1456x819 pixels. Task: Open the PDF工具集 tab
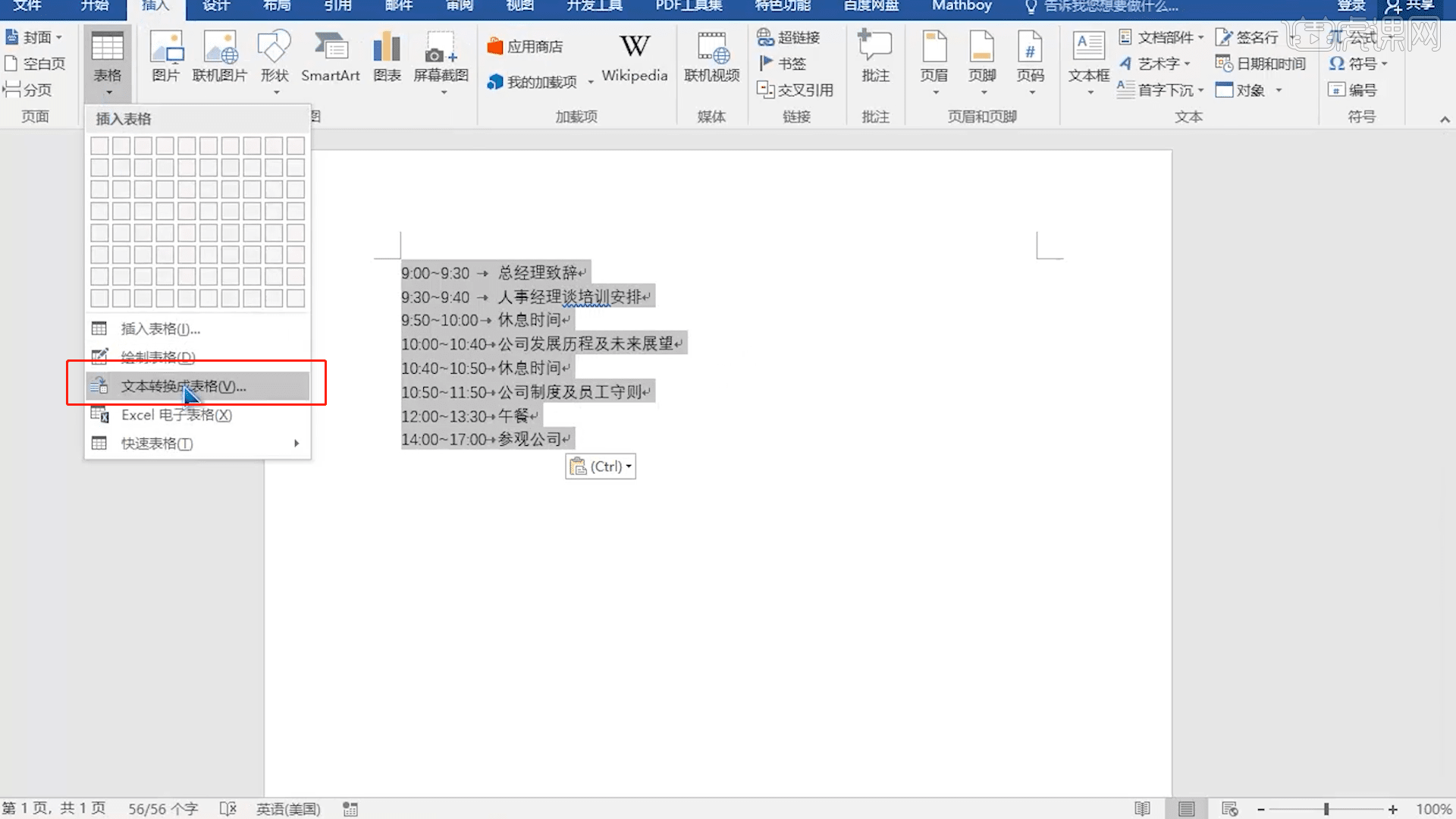689,6
